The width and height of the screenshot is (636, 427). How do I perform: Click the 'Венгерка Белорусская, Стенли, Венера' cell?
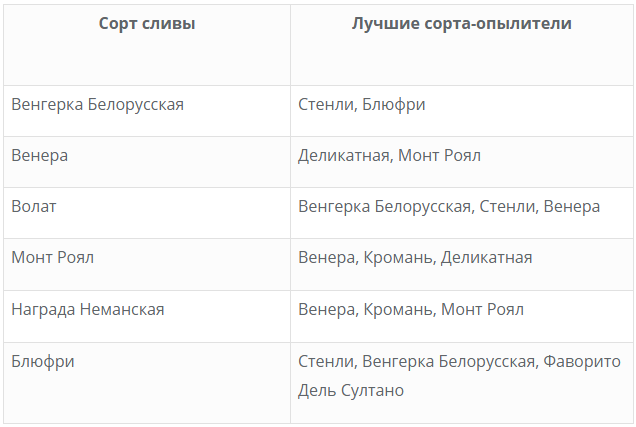pos(449,207)
